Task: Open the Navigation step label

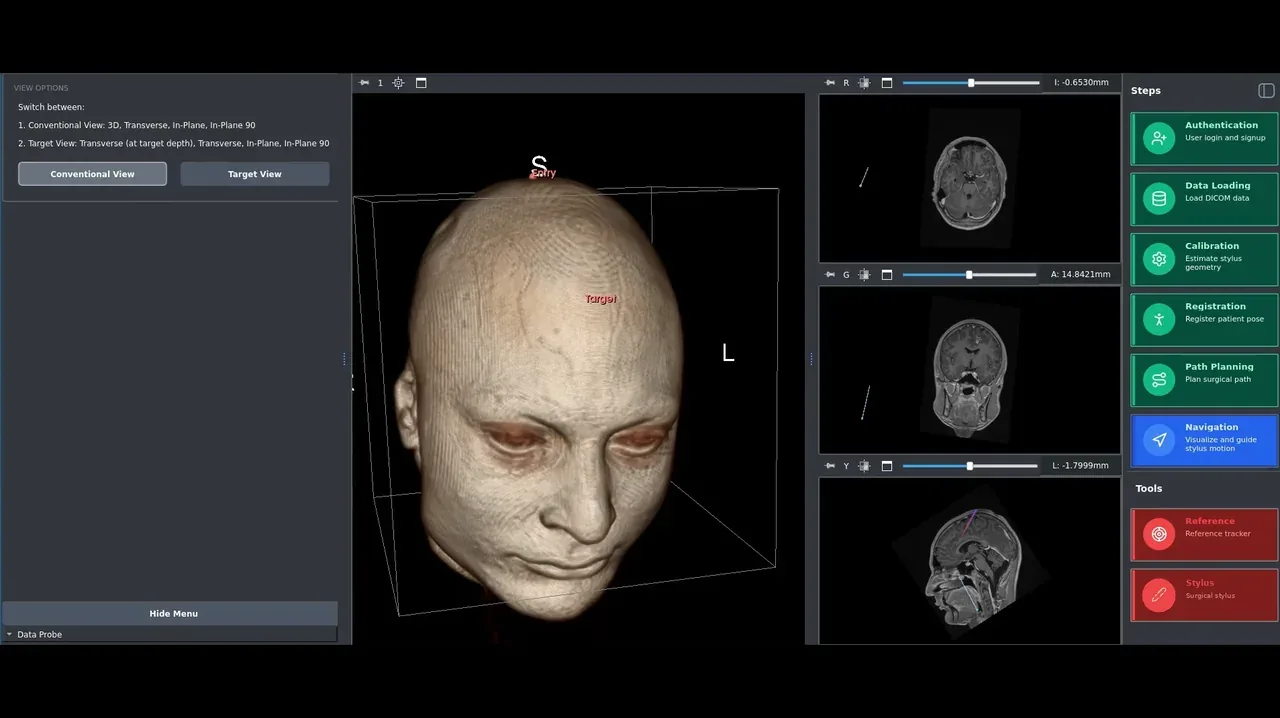Action: [1211, 427]
